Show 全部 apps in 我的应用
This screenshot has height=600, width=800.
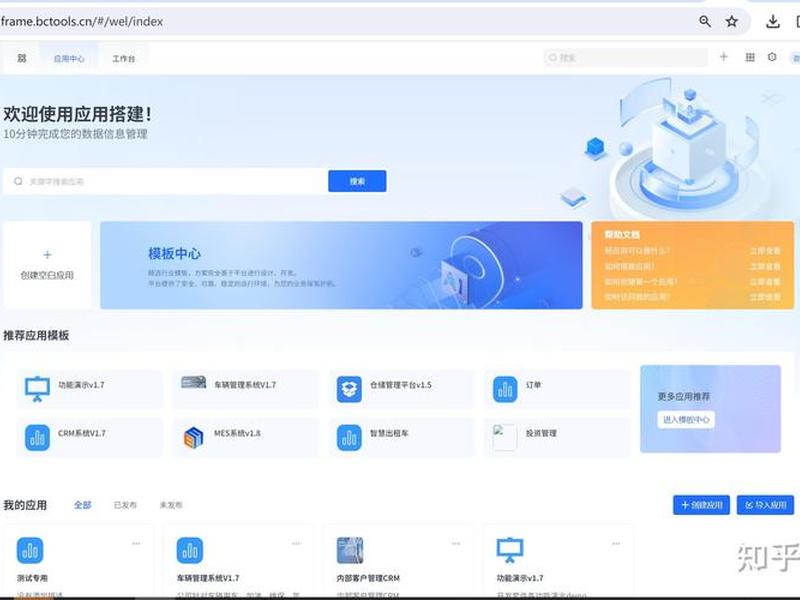(x=83, y=505)
